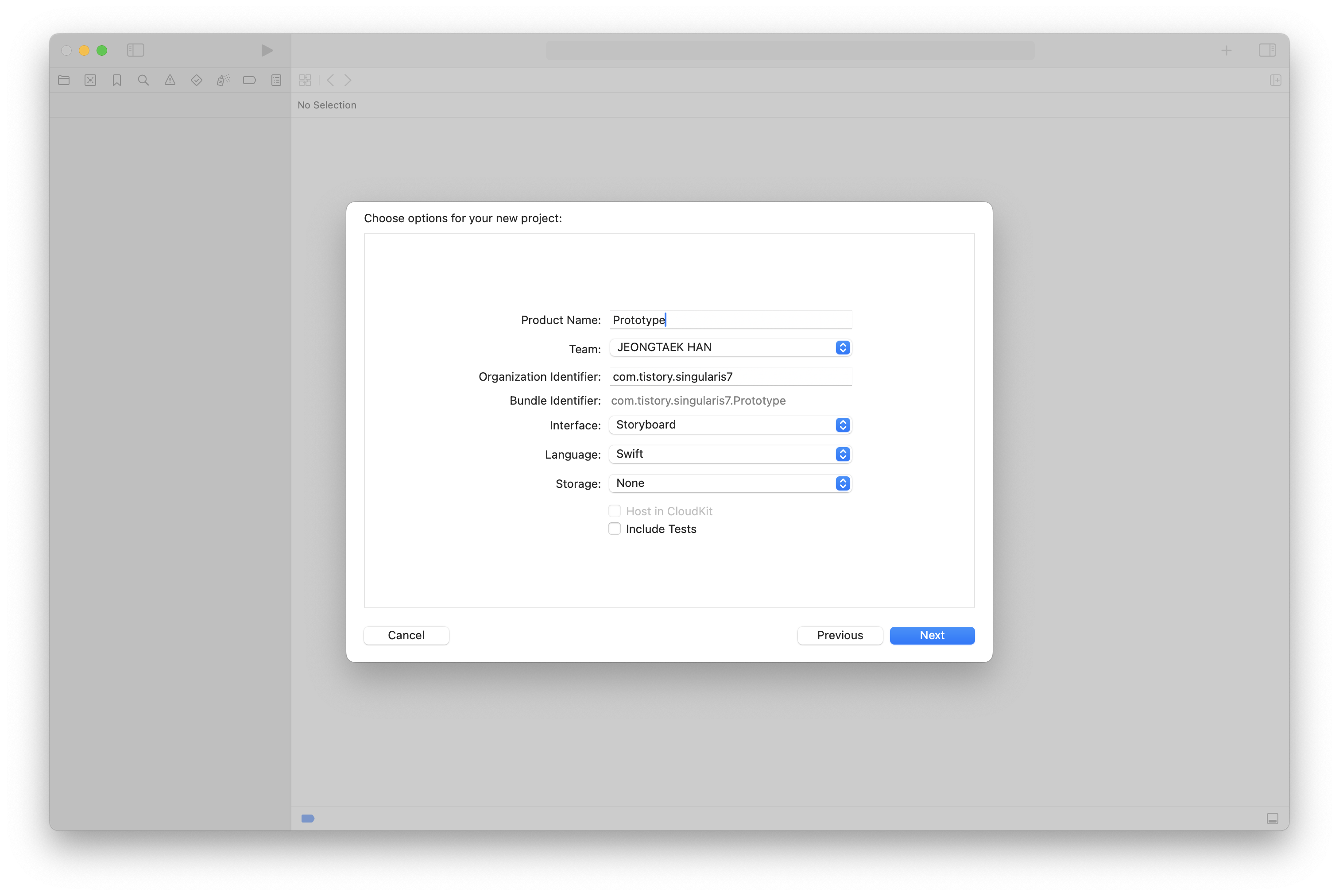The height and width of the screenshot is (896, 1339).
Task: Open the Find navigator magnifier icon
Action: [143, 81]
